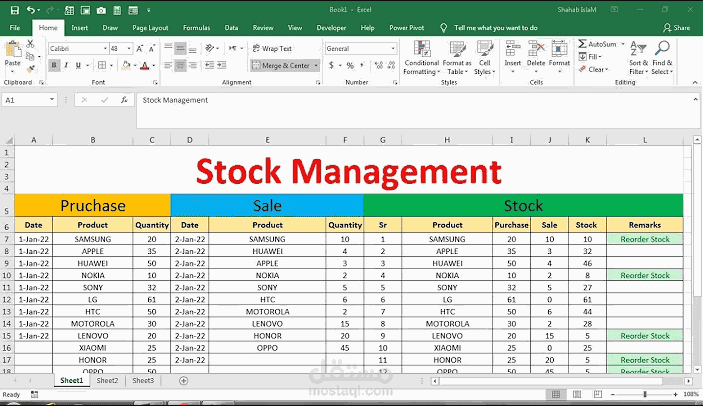Click Decrease Indent icon
Screen dimensions: 703x406
coord(209,65)
